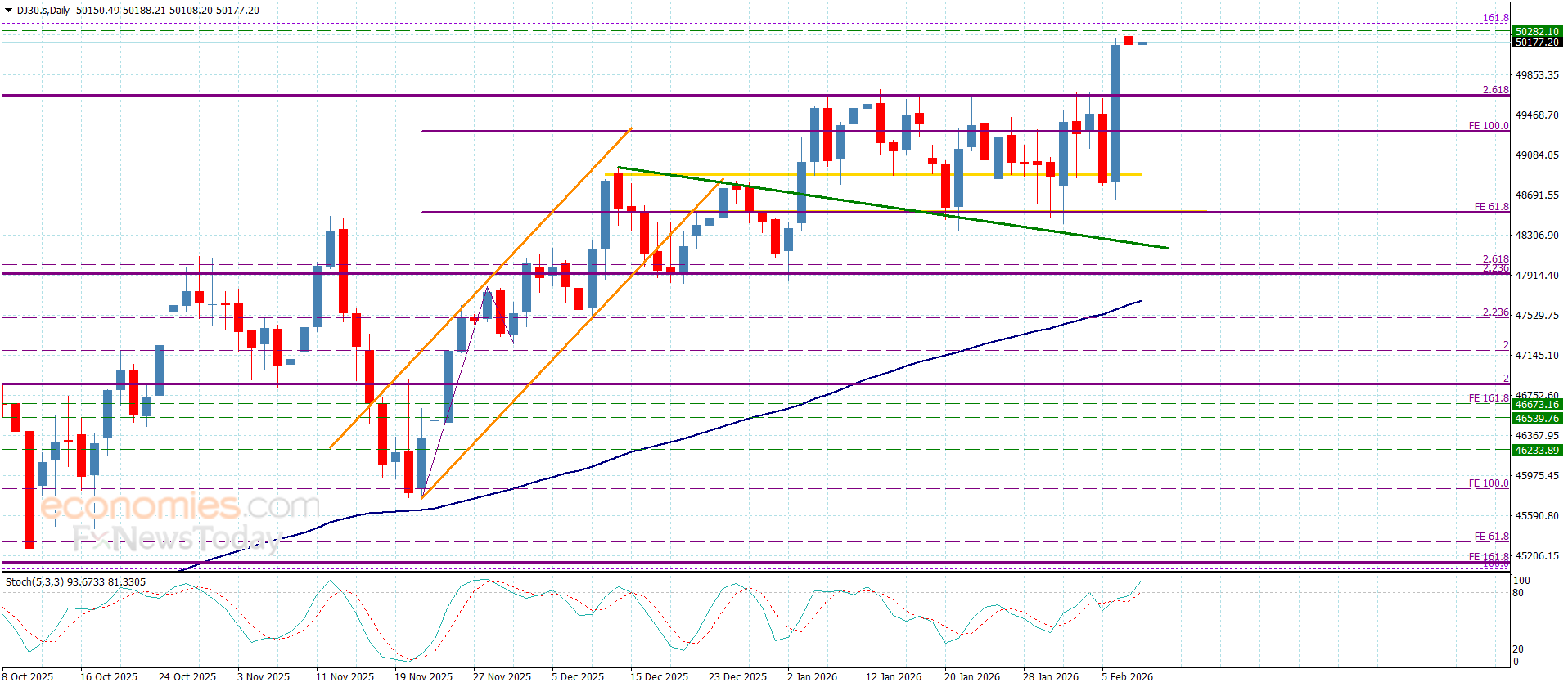Click the 15 Dec 2025 date label

click(x=659, y=677)
